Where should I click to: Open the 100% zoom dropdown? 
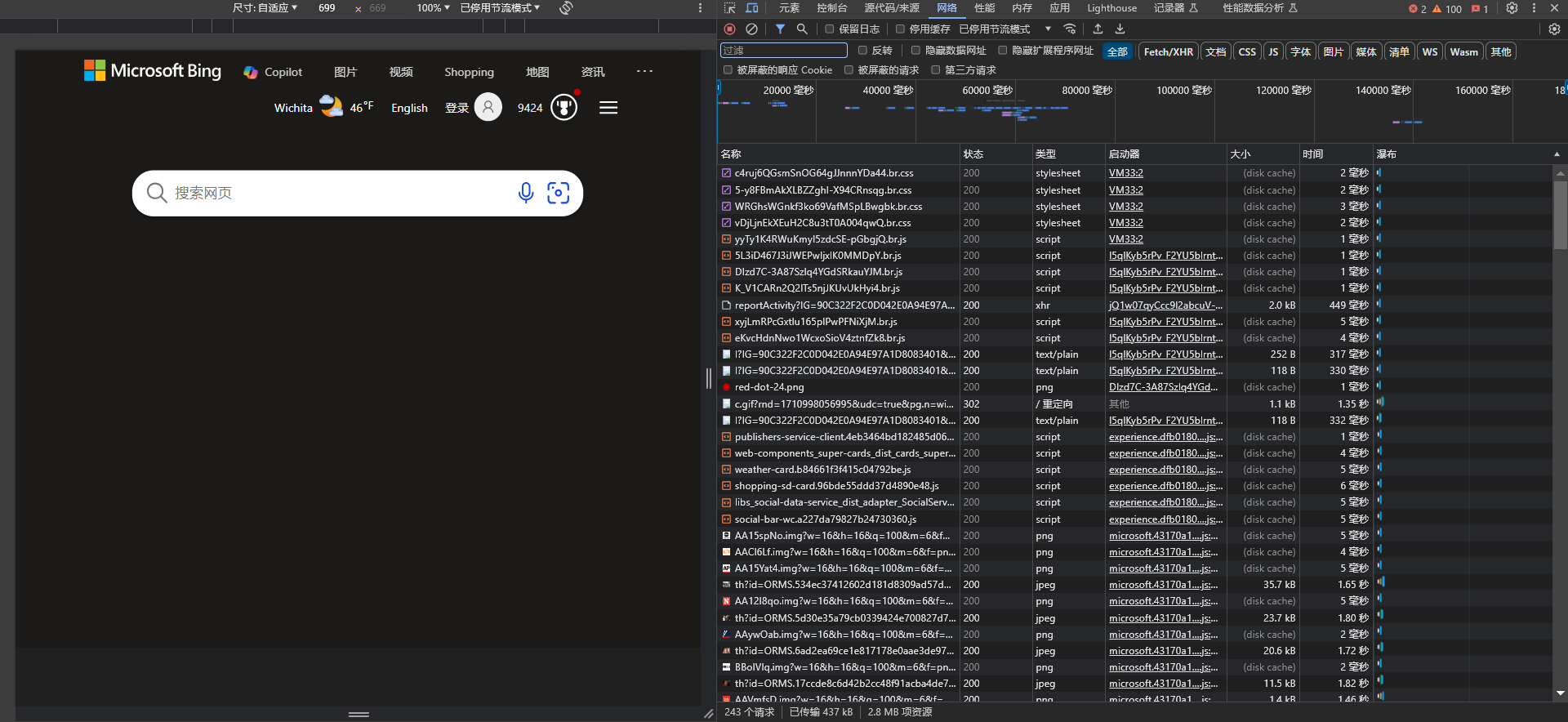(x=433, y=8)
